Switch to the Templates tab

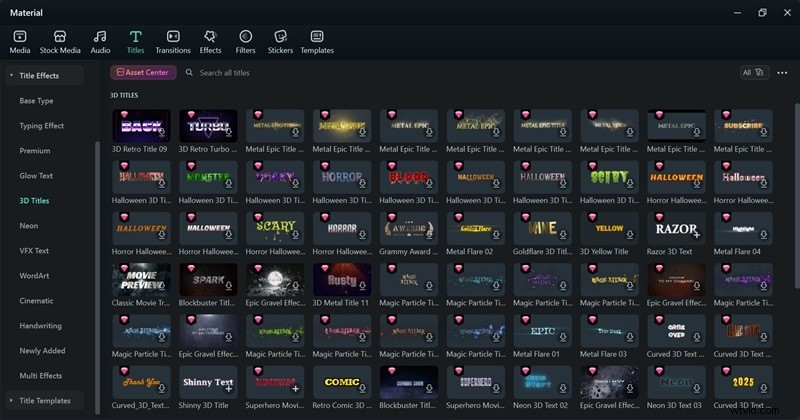pos(317,42)
